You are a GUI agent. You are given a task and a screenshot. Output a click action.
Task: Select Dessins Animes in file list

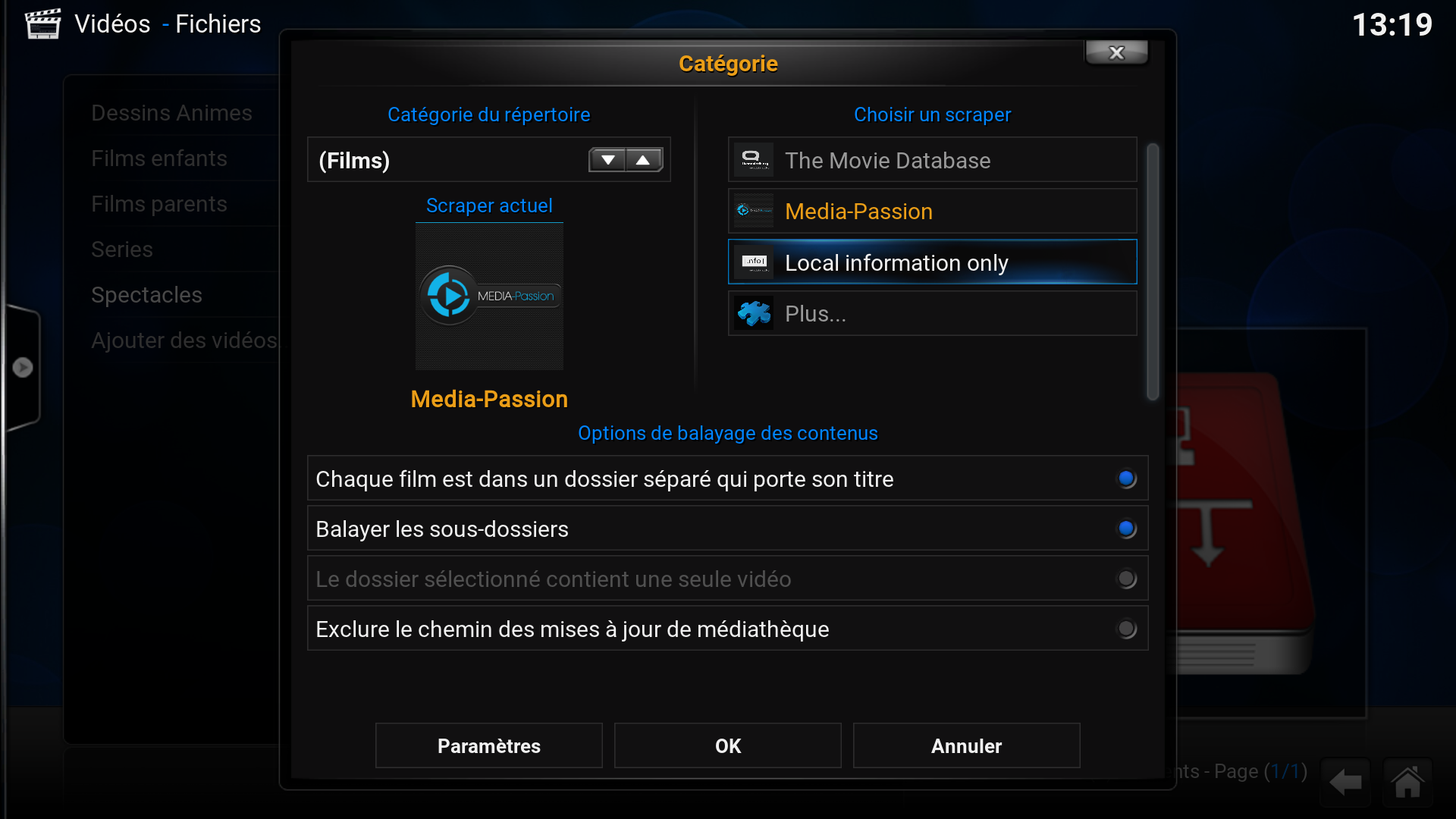click(x=171, y=113)
